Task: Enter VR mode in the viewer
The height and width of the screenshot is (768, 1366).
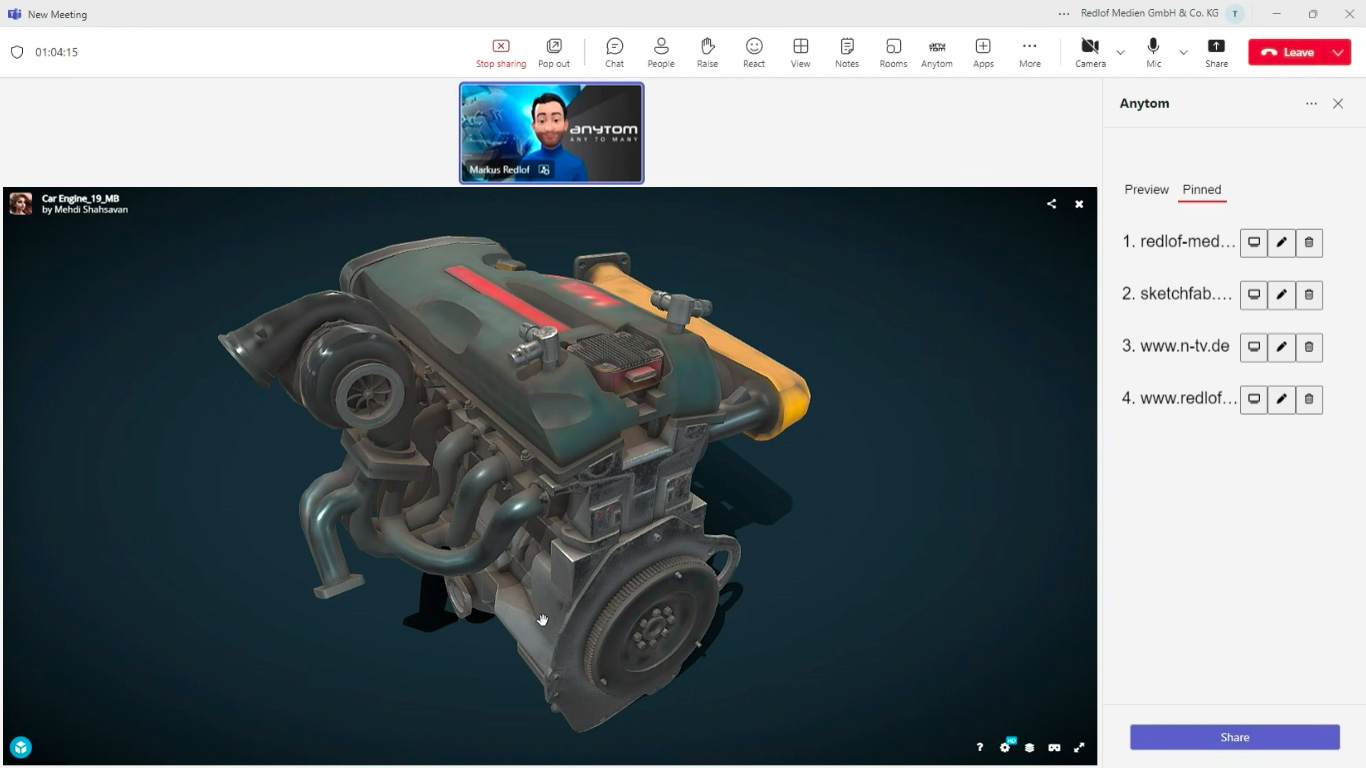Action: [x=1054, y=748]
